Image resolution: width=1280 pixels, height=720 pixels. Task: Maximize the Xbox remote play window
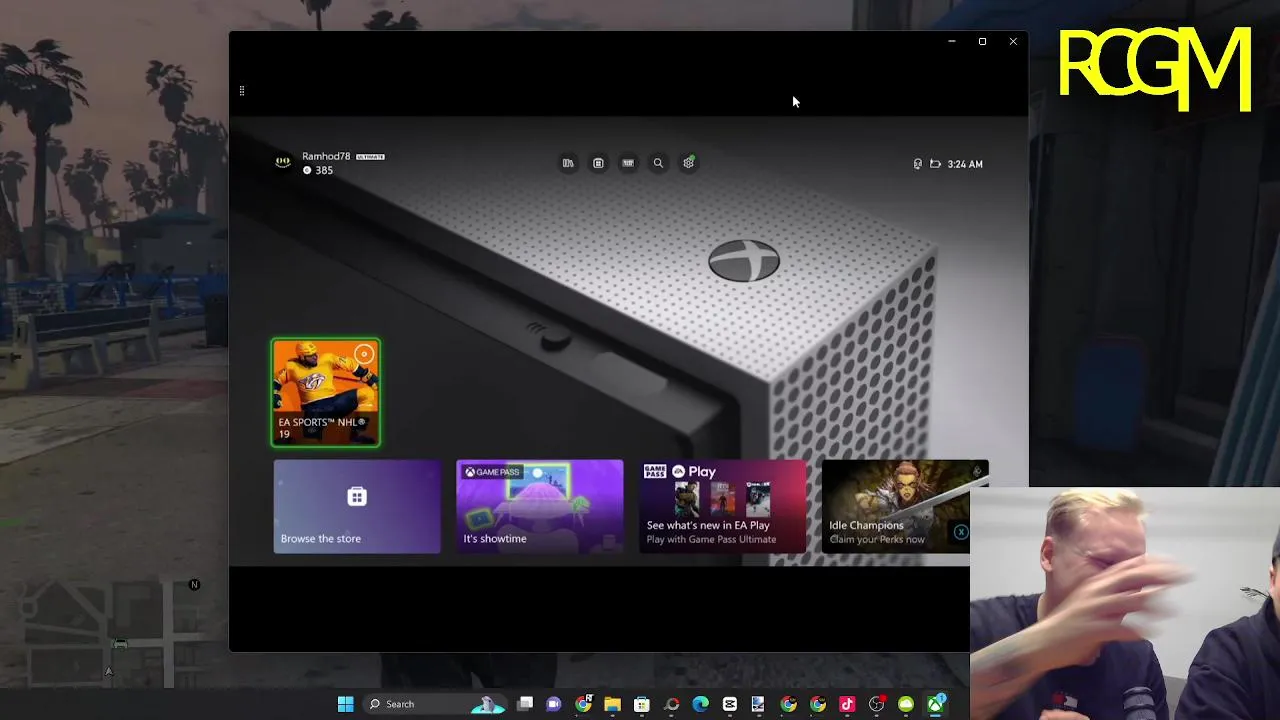[982, 42]
